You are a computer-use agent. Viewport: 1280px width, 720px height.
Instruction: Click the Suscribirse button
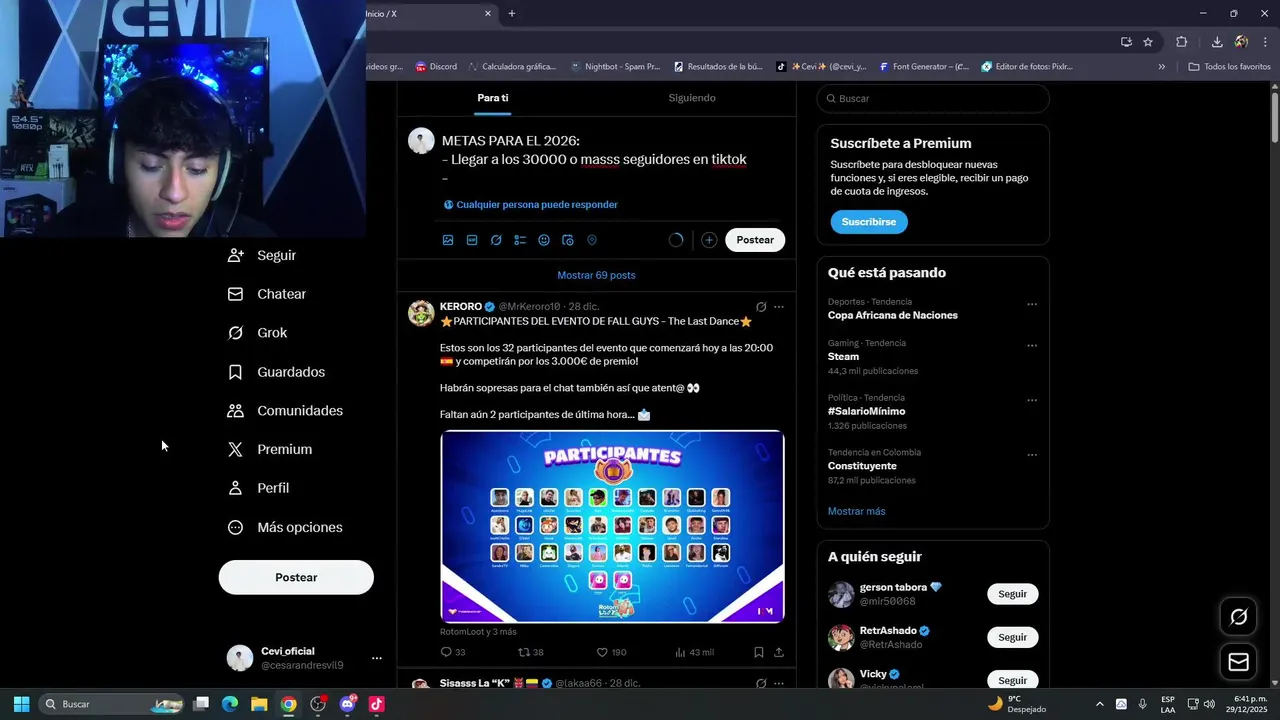869,222
